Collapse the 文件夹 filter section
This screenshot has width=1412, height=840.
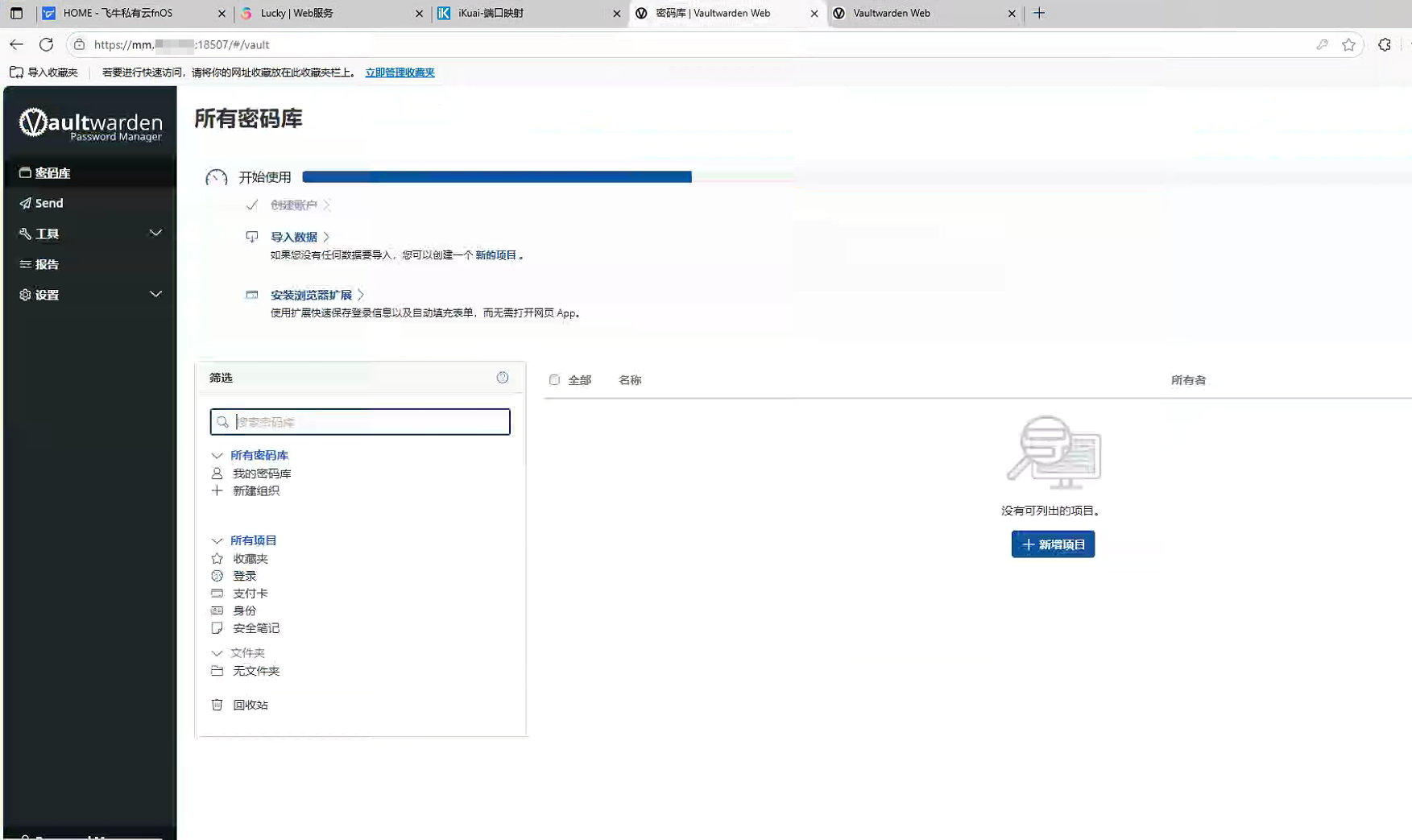click(217, 653)
